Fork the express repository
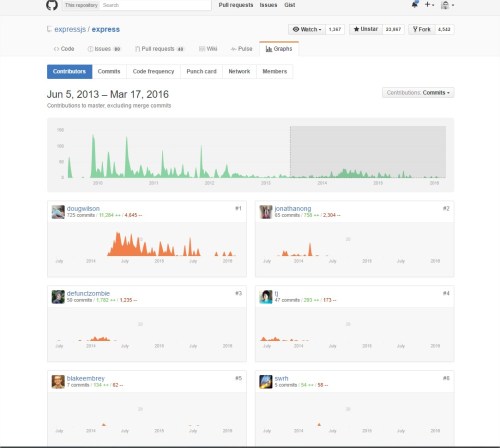The width and height of the screenshot is (500, 448). pos(422,29)
